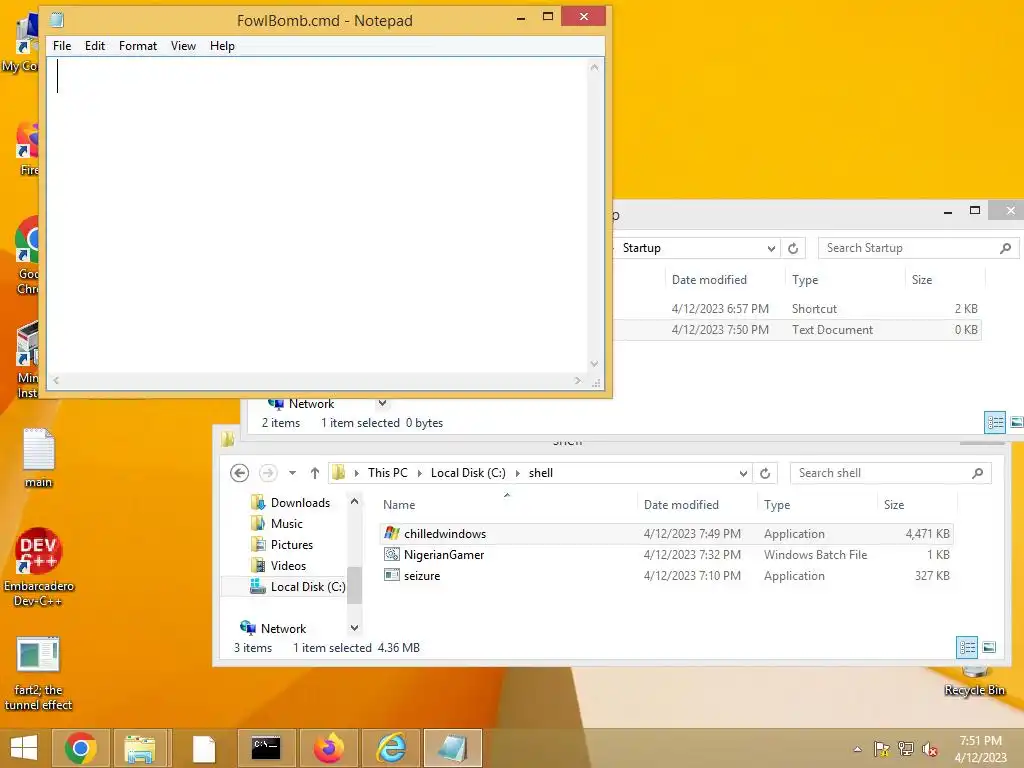Open the View menu in Notepad
This screenshot has height=768, width=1024.
click(184, 46)
